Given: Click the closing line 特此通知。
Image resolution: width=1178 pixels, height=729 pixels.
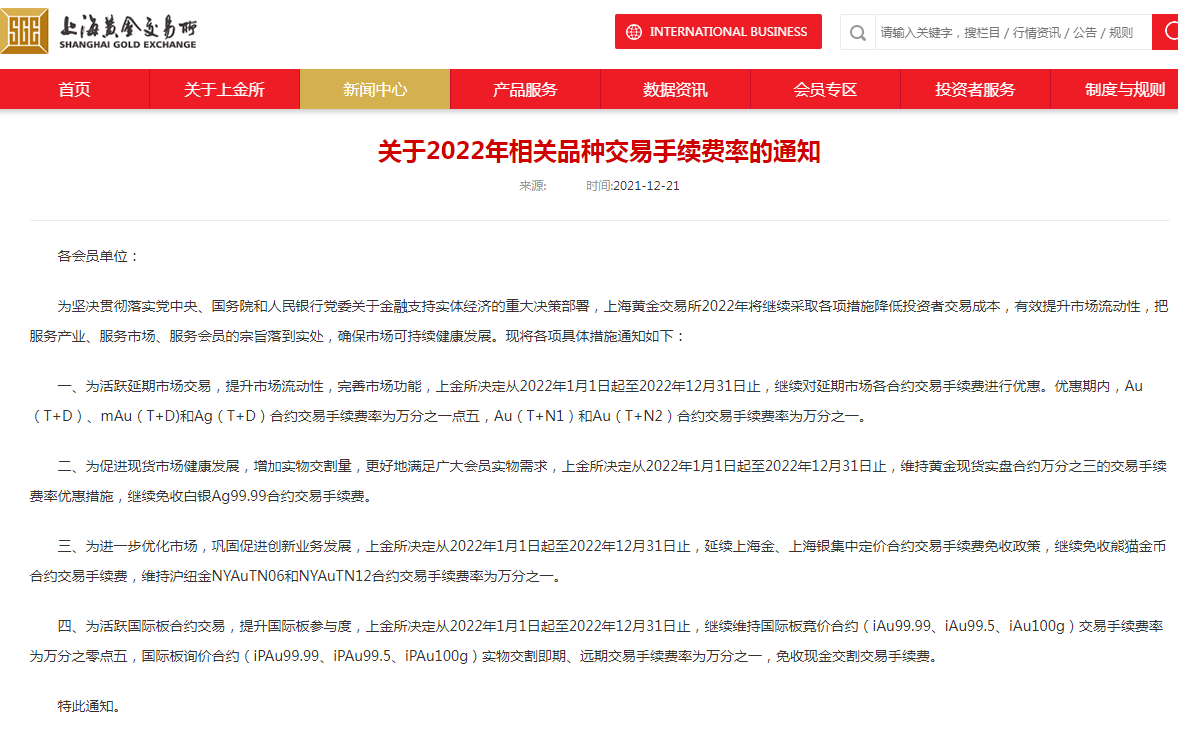Looking at the screenshot, I should point(89,706).
